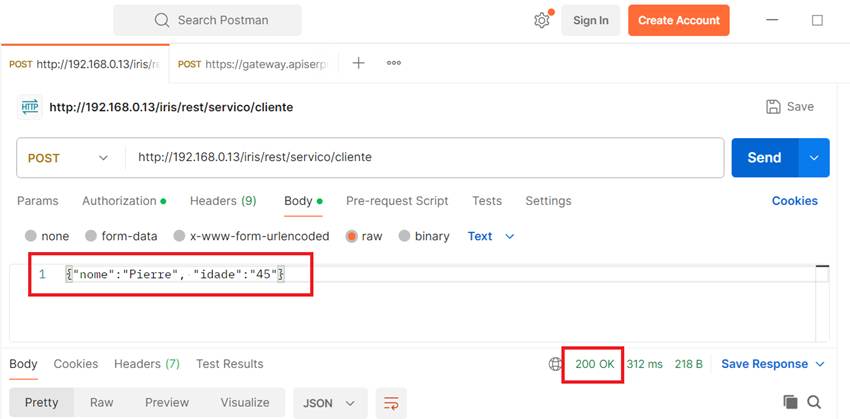850x419 pixels.
Task: Open the JSON response format dropdown
Action: click(329, 403)
